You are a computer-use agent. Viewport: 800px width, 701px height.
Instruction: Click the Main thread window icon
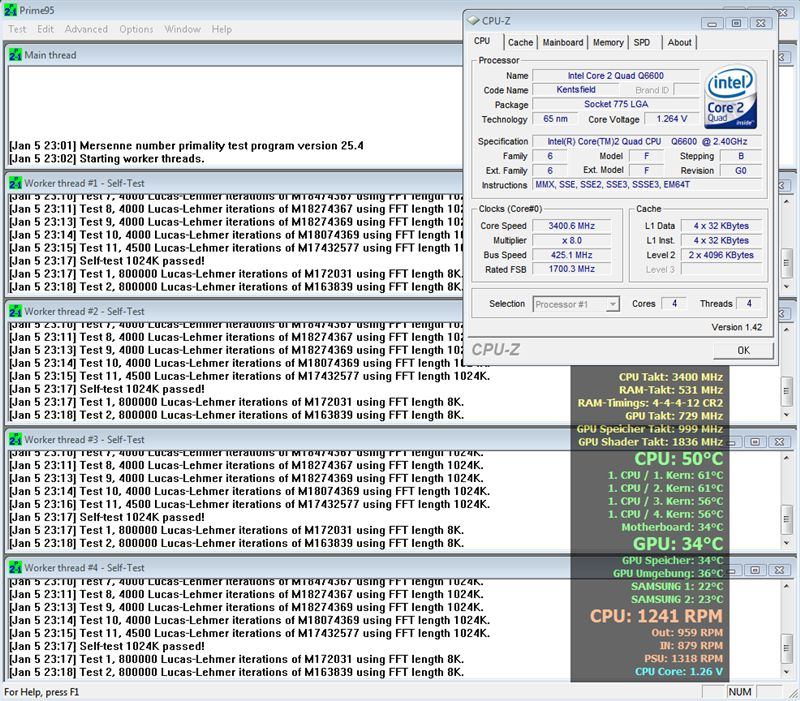click(15, 55)
